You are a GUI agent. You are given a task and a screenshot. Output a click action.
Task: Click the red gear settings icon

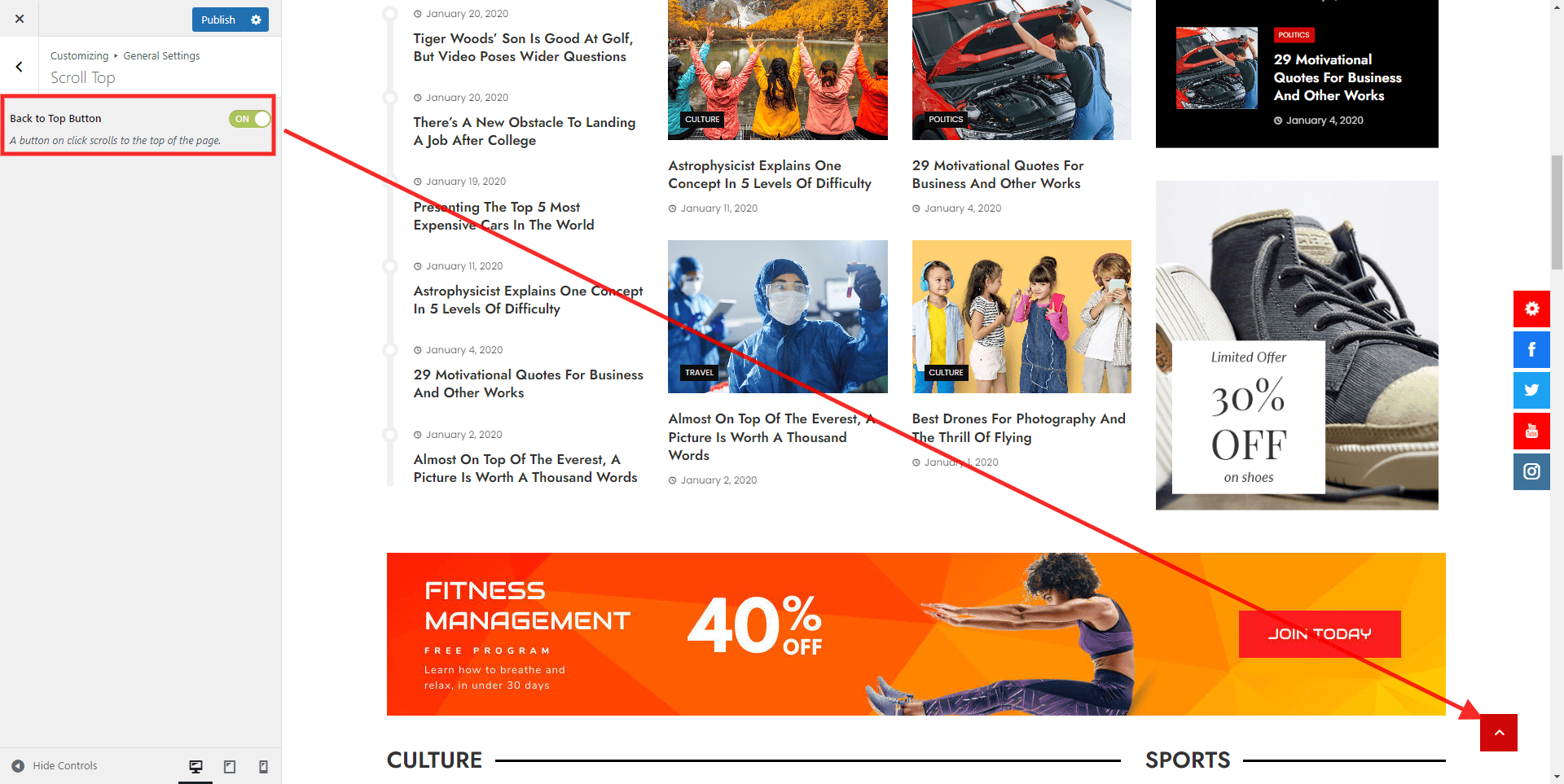click(x=1531, y=309)
